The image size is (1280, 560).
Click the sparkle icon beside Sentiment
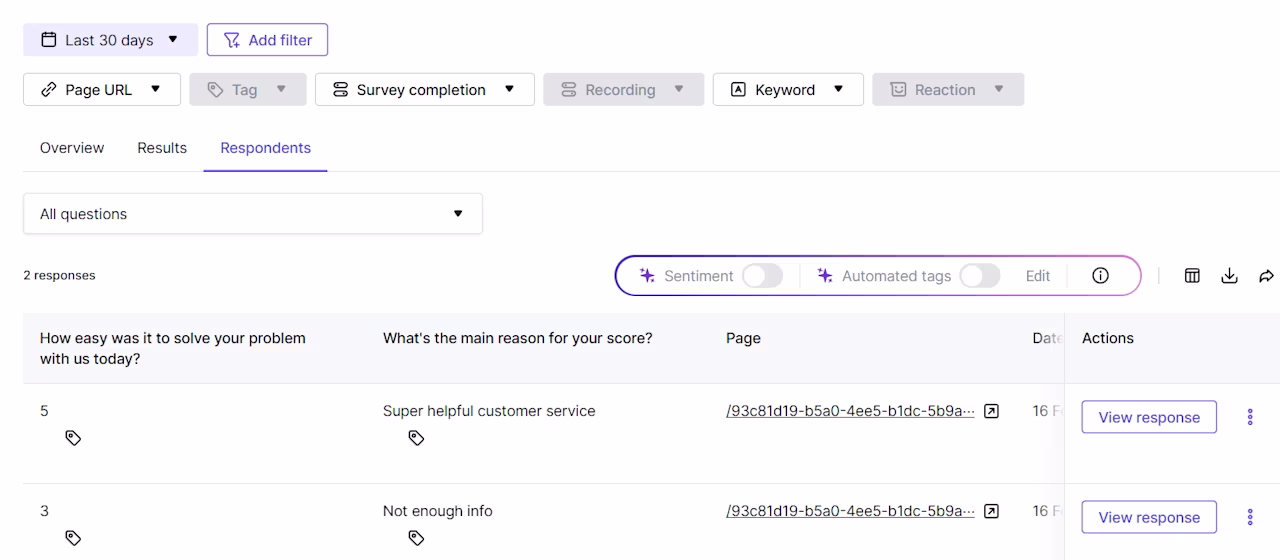[647, 276]
